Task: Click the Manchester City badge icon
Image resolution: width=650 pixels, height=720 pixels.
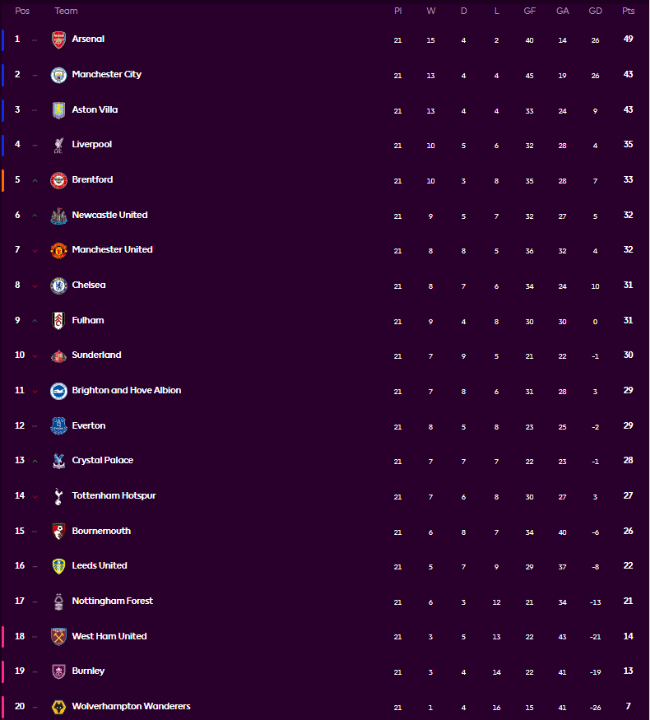Action: coord(58,75)
